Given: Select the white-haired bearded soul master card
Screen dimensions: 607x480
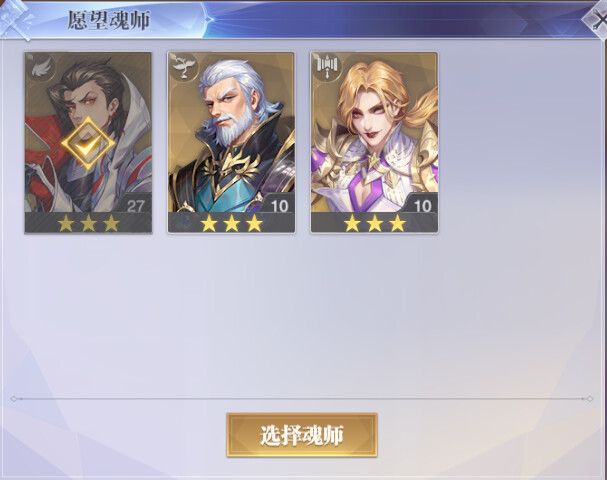Looking at the screenshot, I should pyautogui.click(x=231, y=142).
